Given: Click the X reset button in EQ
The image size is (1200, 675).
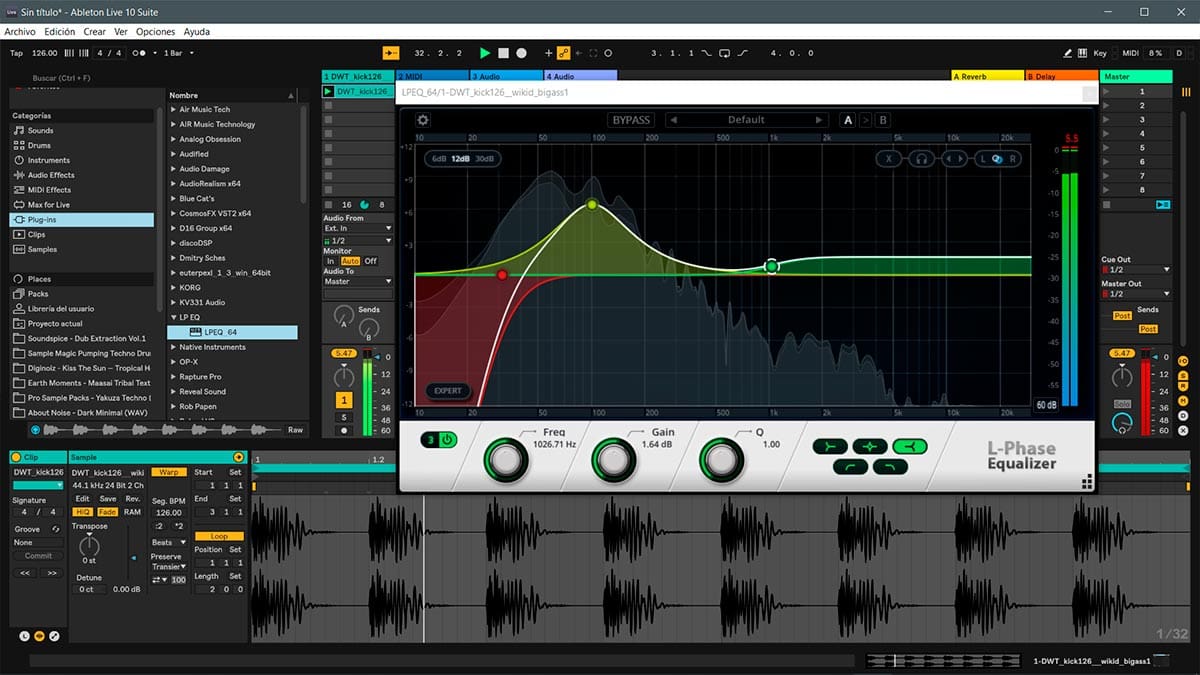Looking at the screenshot, I should coord(889,158).
